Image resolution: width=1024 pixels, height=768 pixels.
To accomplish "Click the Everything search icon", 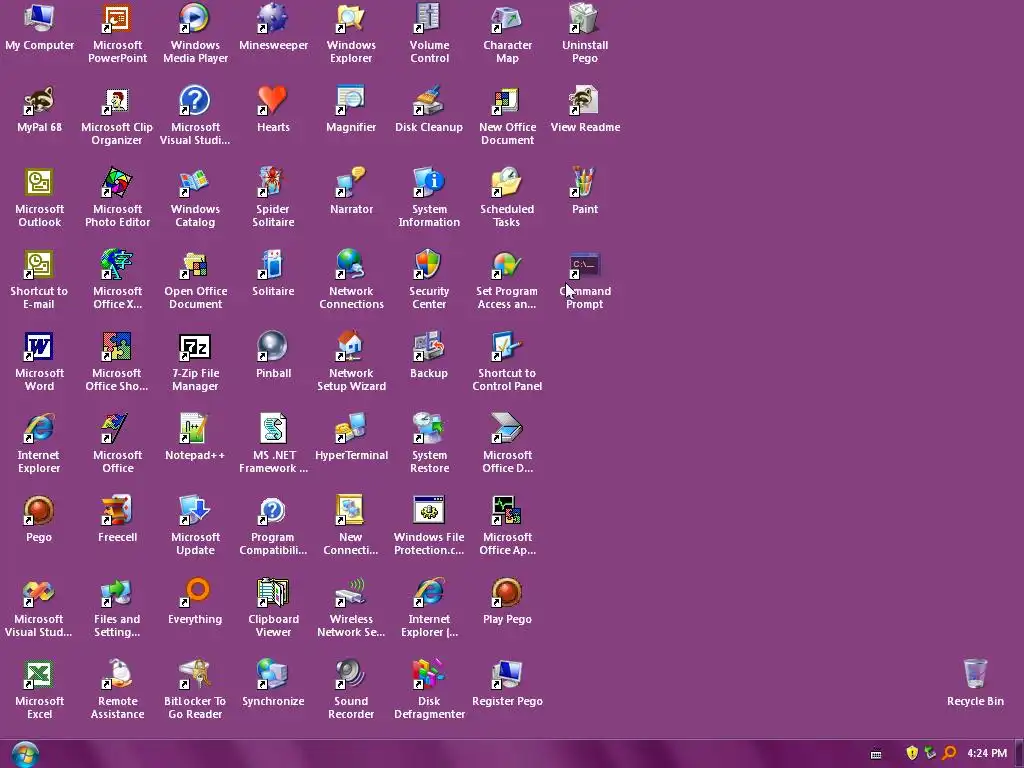I will click(x=195, y=593).
